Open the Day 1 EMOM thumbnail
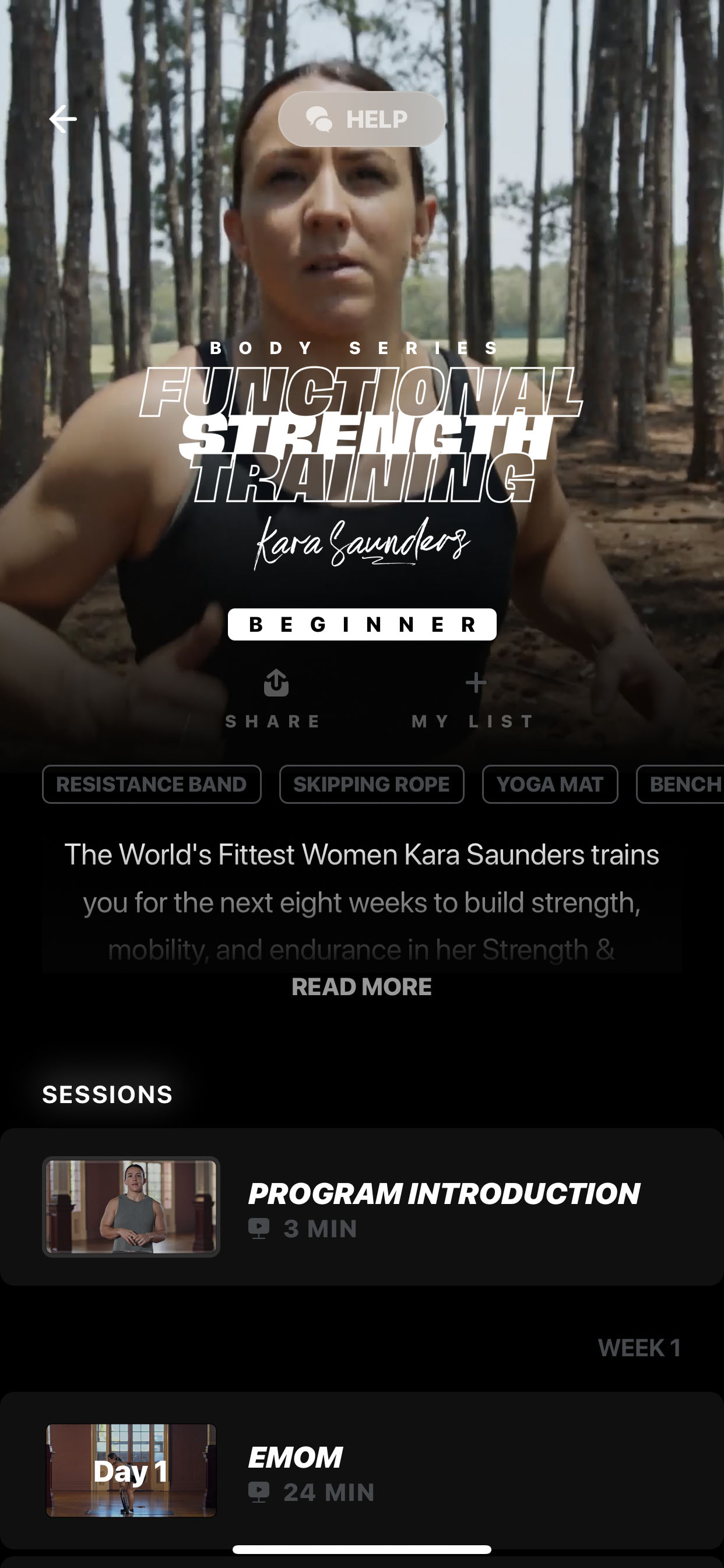Viewport: 724px width, 1568px height. pos(131,1471)
